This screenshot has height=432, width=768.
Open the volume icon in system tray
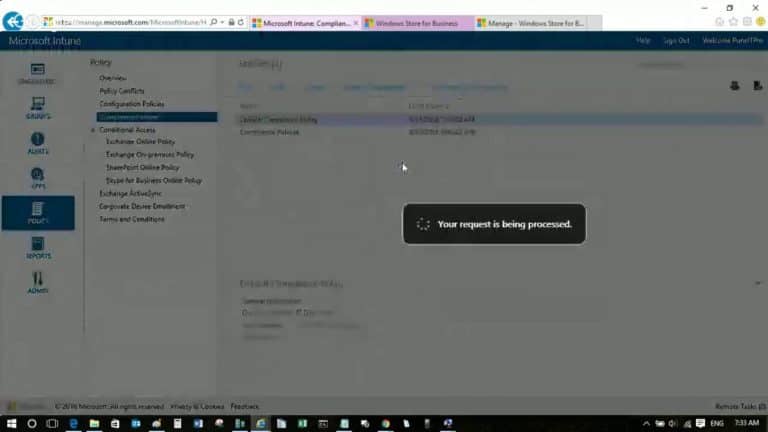tap(673, 423)
